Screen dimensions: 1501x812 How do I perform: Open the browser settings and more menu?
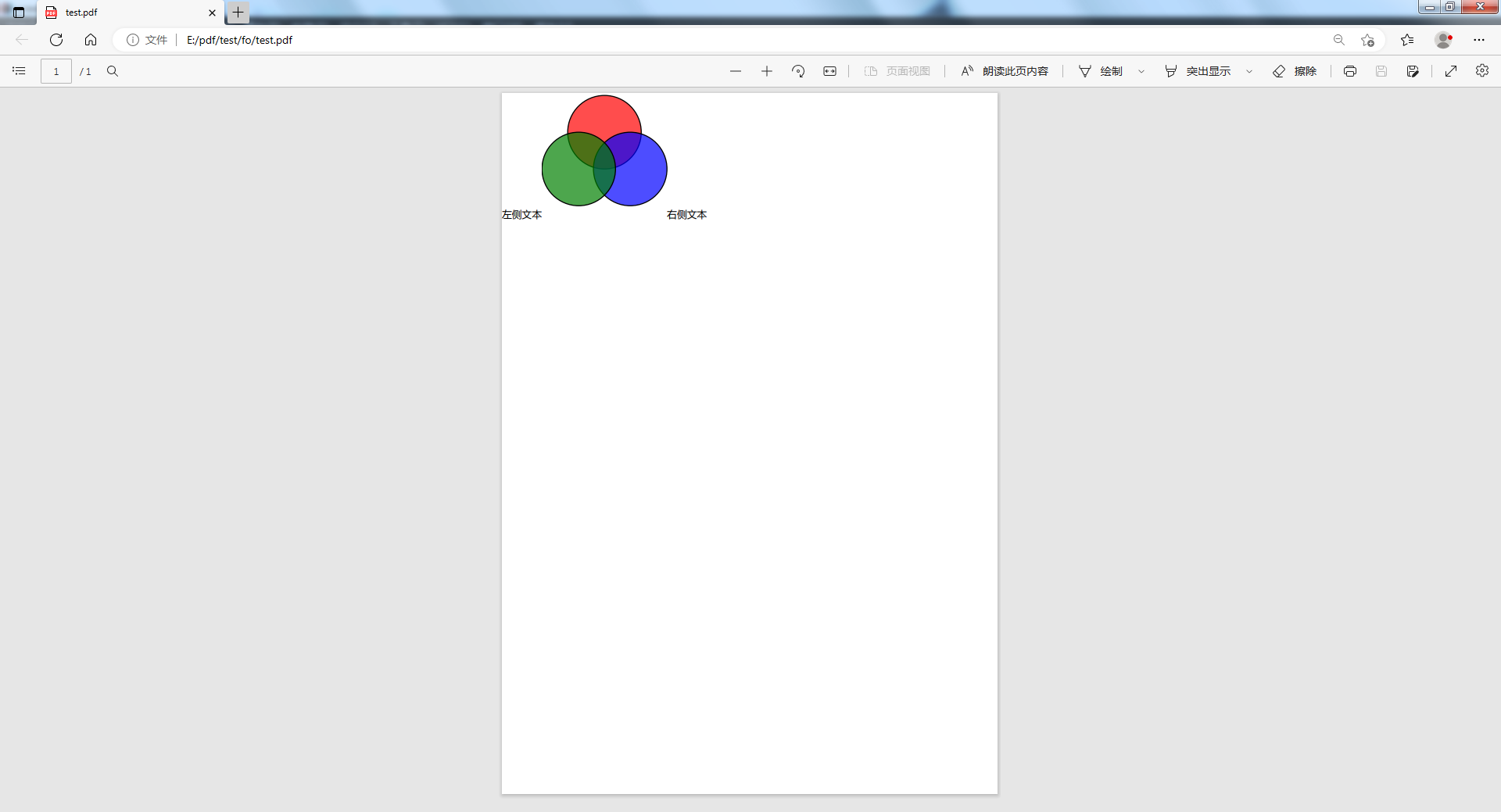1479,40
